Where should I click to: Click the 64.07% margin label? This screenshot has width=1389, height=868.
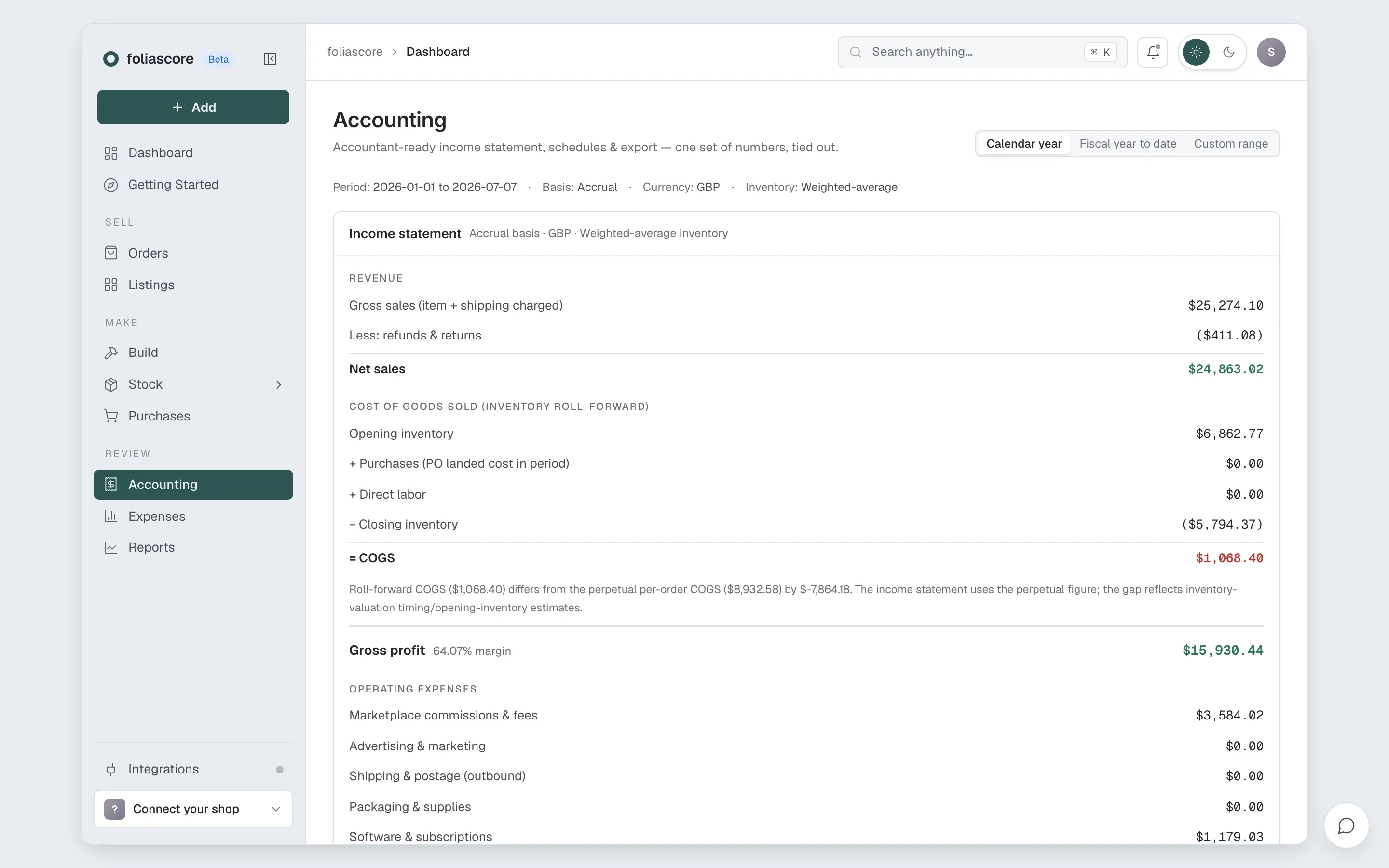[x=472, y=651]
